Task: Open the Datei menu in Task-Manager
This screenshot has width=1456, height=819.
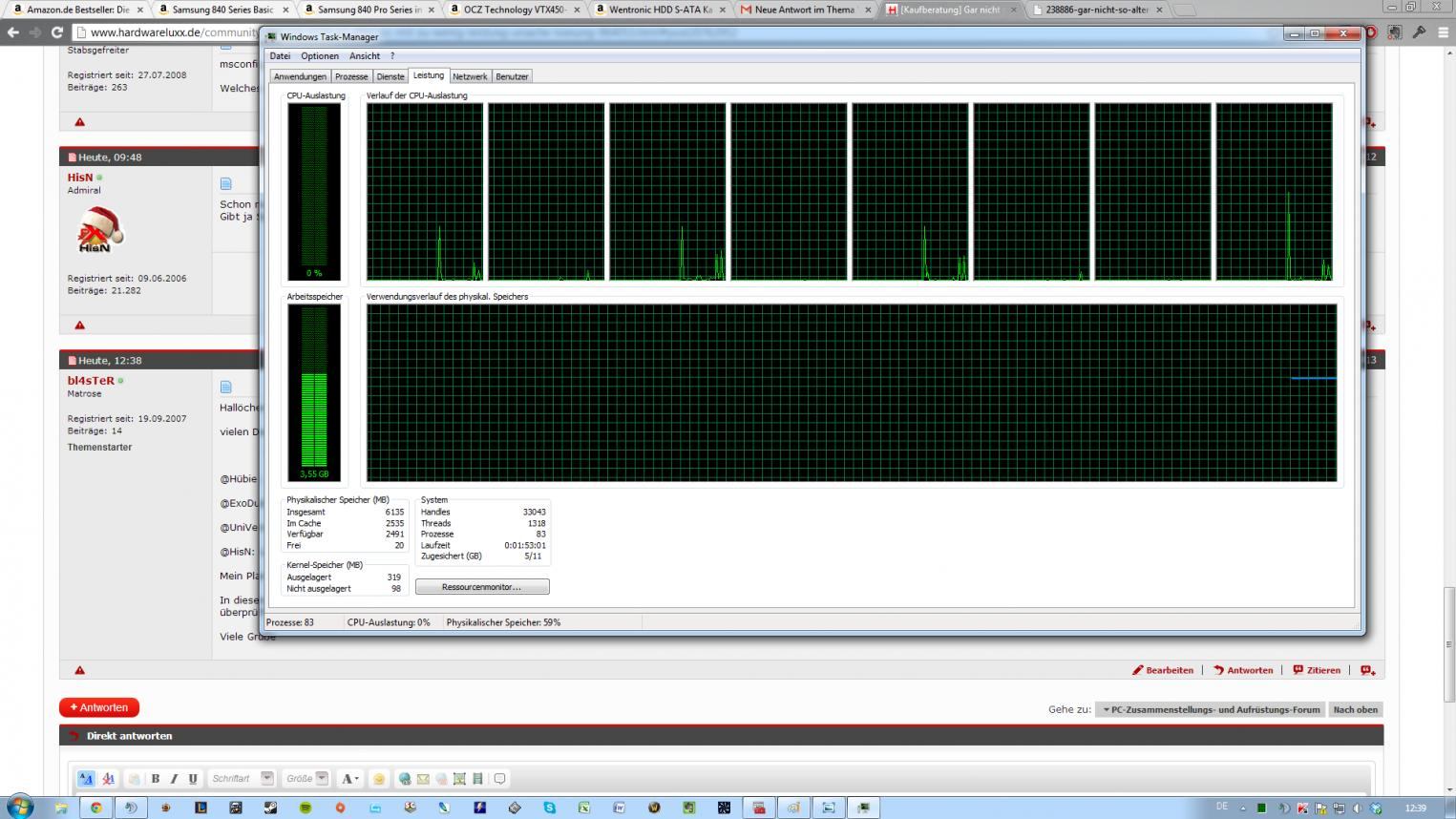Action: click(280, 56)
